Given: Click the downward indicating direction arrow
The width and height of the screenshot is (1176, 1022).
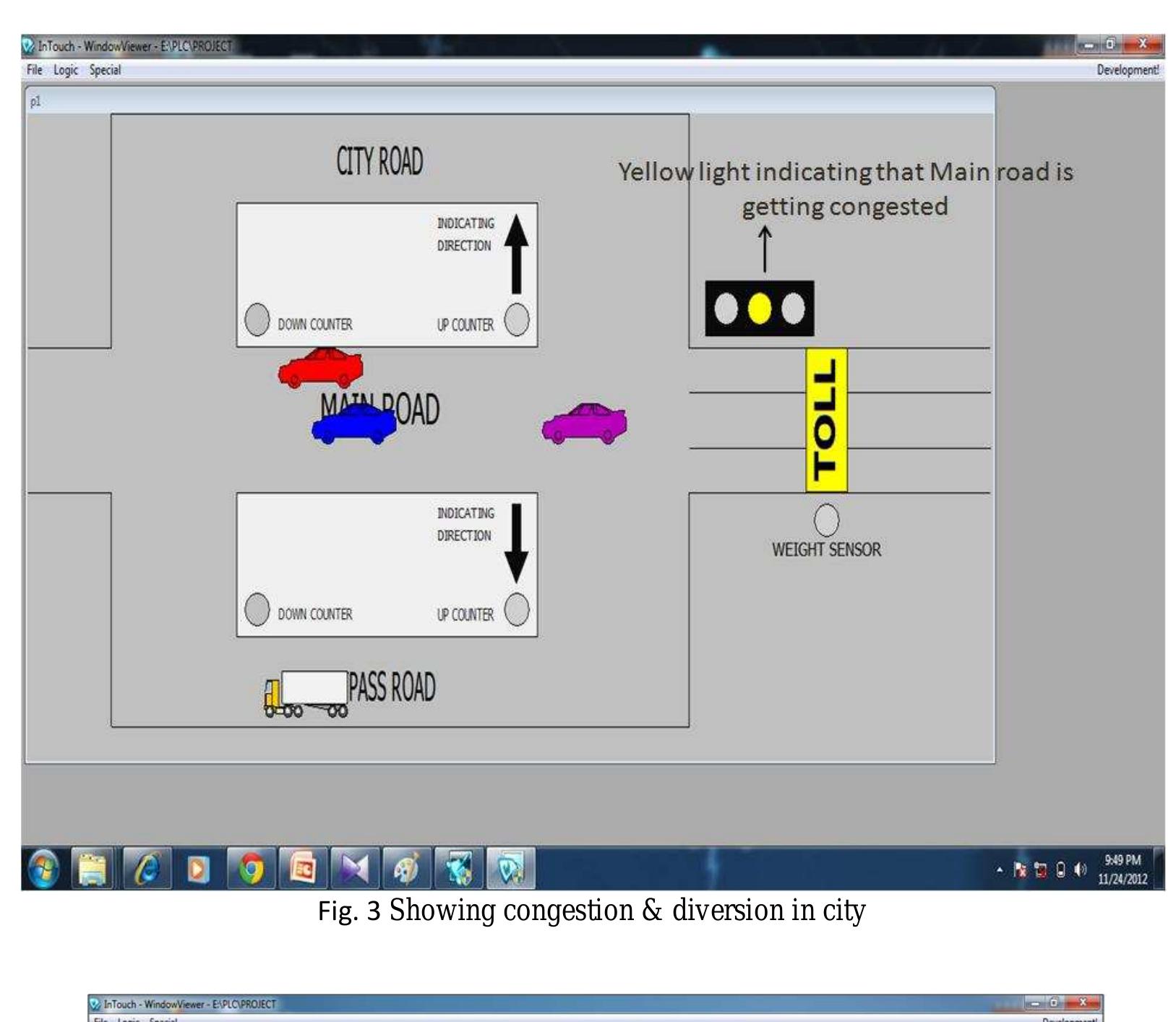Looking at the screenshot, I should [516, 544].
